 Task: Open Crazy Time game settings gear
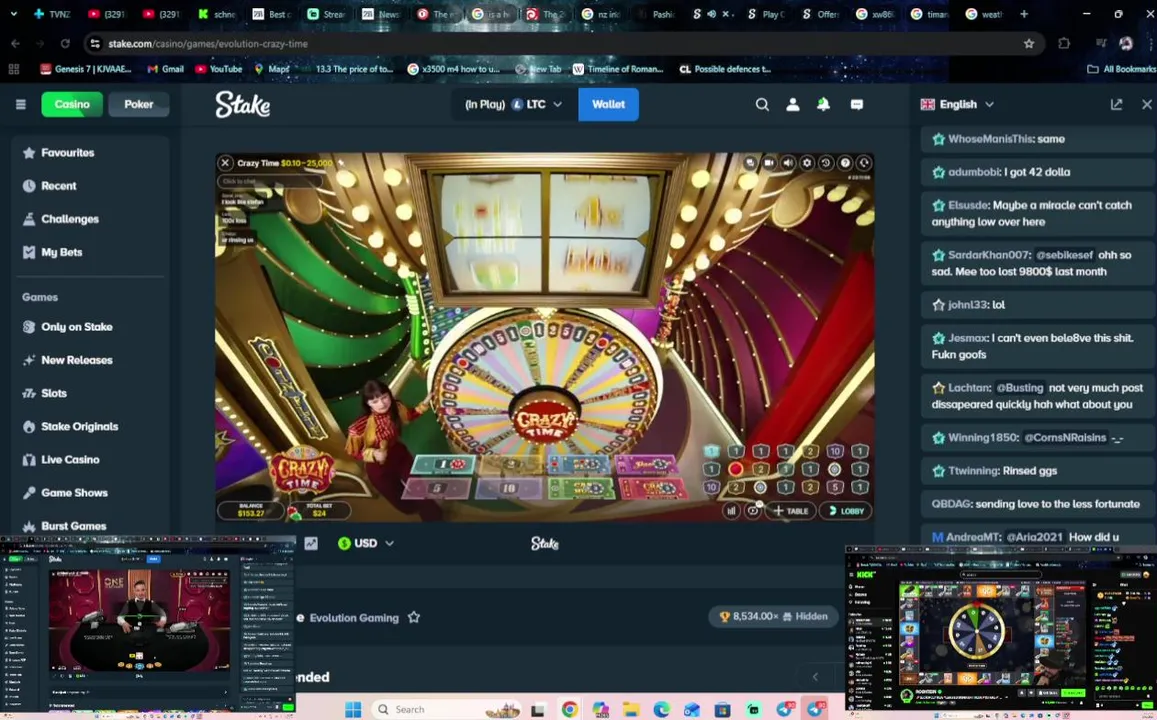[807, 163]
